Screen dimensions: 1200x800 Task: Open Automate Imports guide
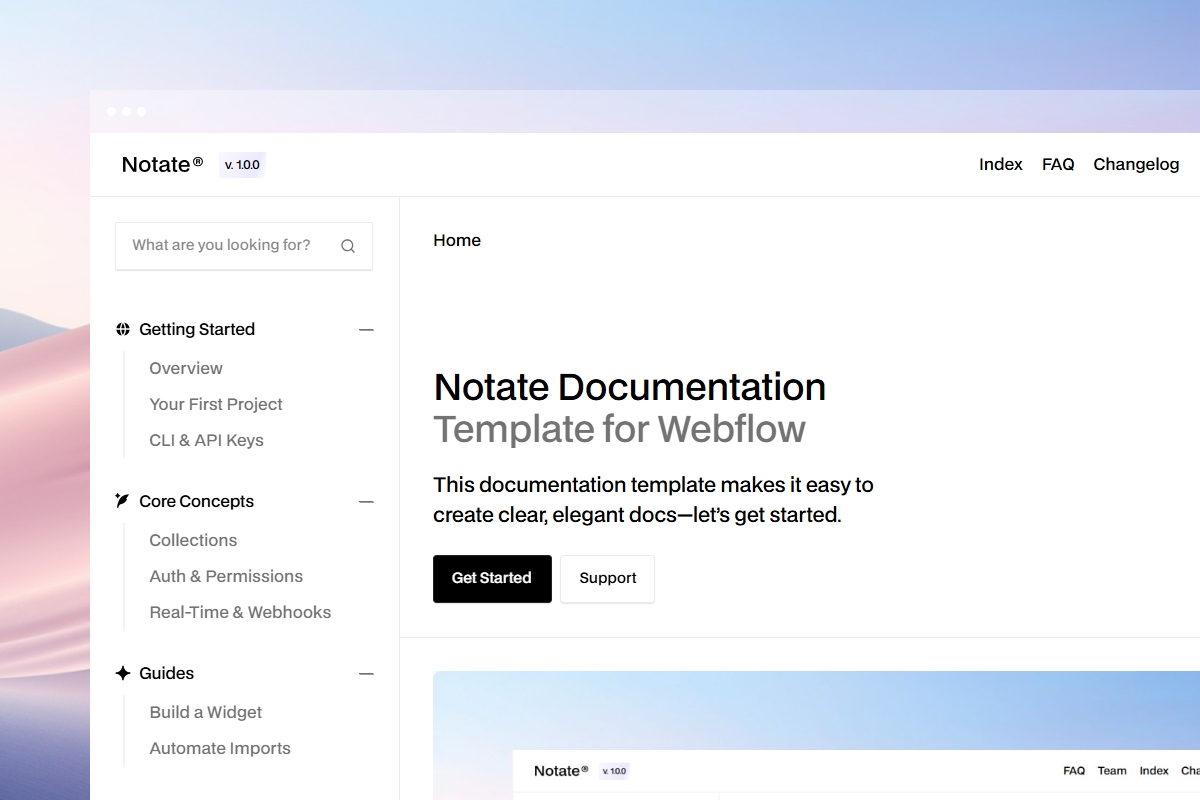(x=220, y=748)
